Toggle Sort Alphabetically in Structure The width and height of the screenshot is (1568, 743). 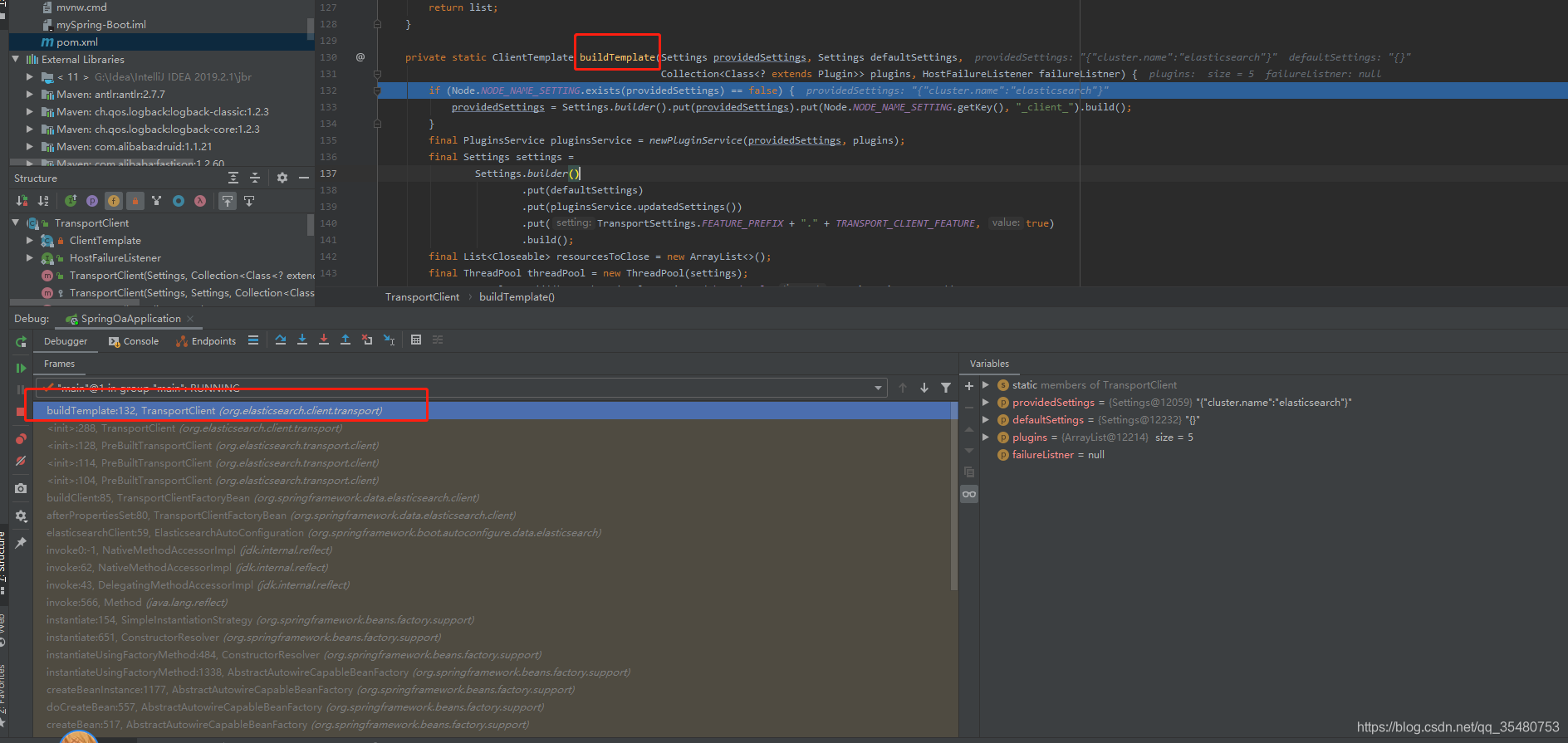pos(43,201)
